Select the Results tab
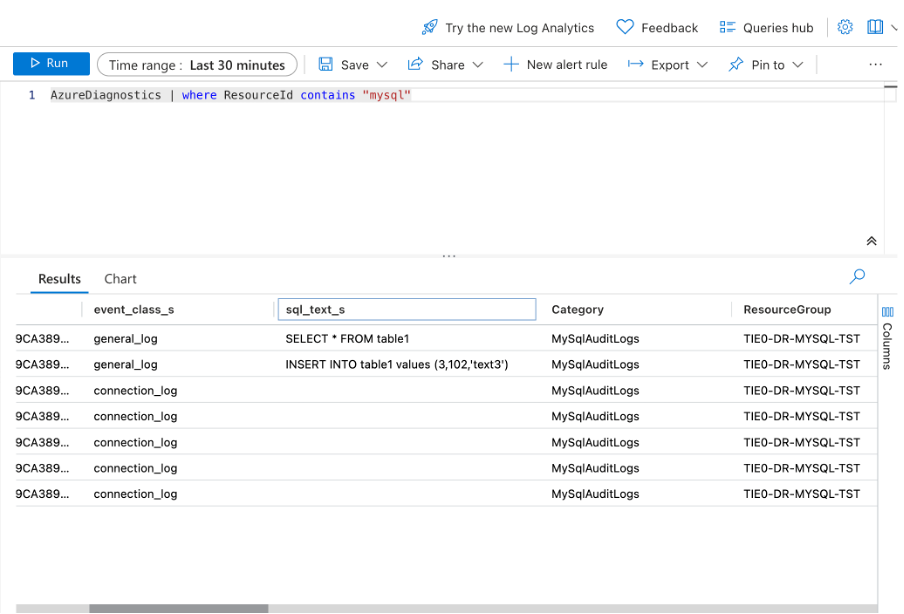 pos(59,279)
